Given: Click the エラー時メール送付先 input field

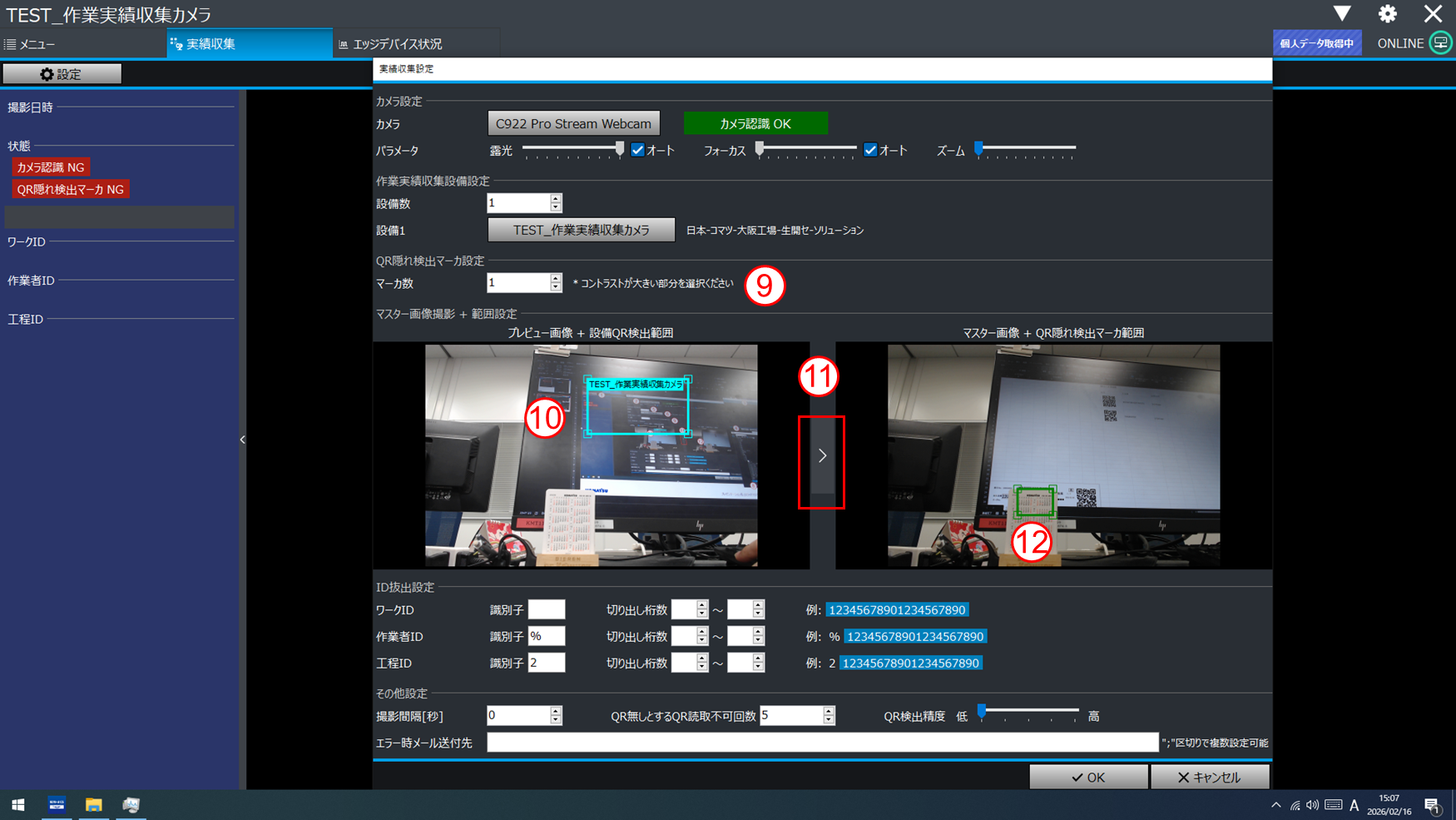Looking at the screenshot, I should [x=822, y=742].
